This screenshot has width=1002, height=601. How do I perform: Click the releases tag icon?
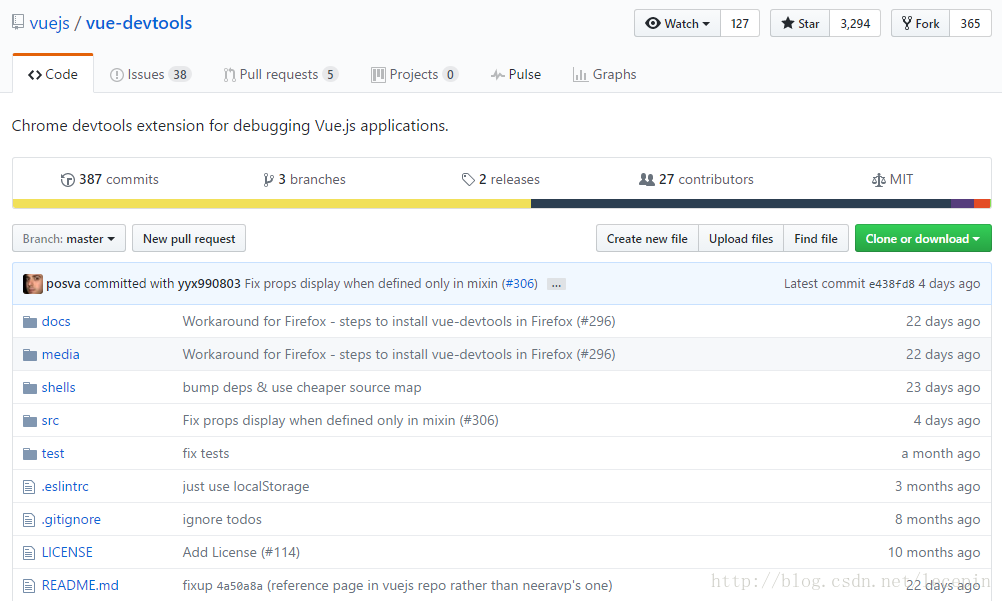pos(468,180)
